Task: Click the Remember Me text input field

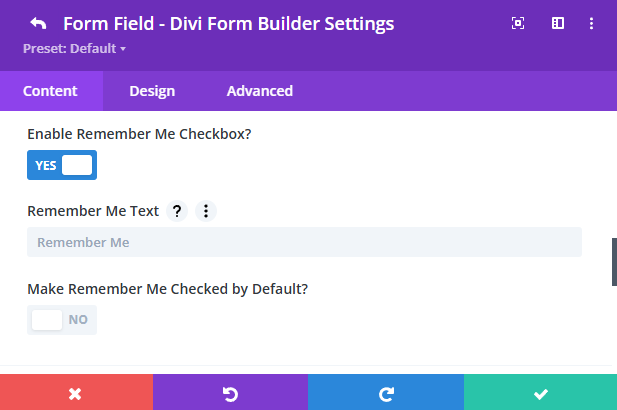Action: tap(304, 242)
